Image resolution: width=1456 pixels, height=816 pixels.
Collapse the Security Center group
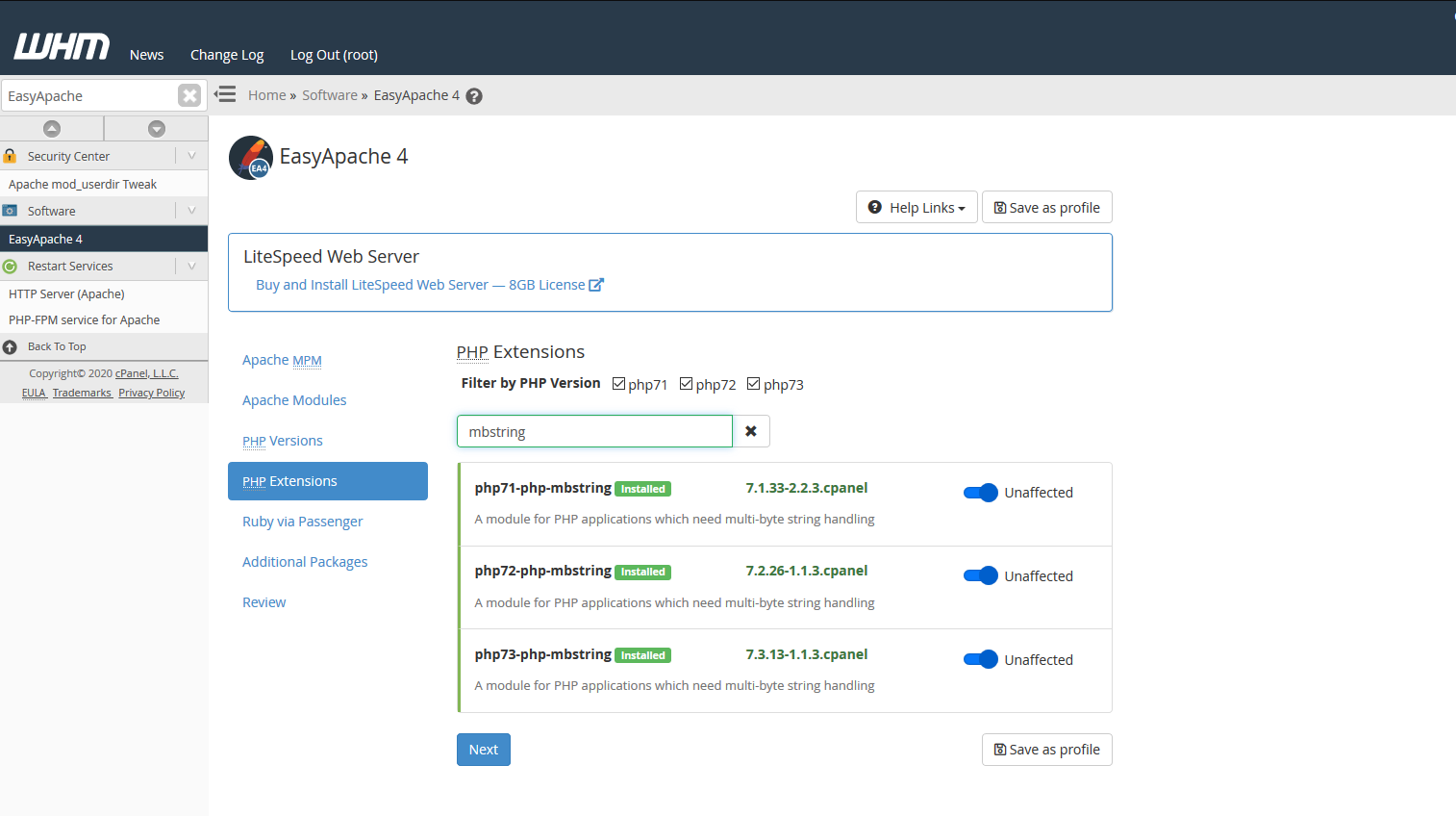[x=191, y=156]
